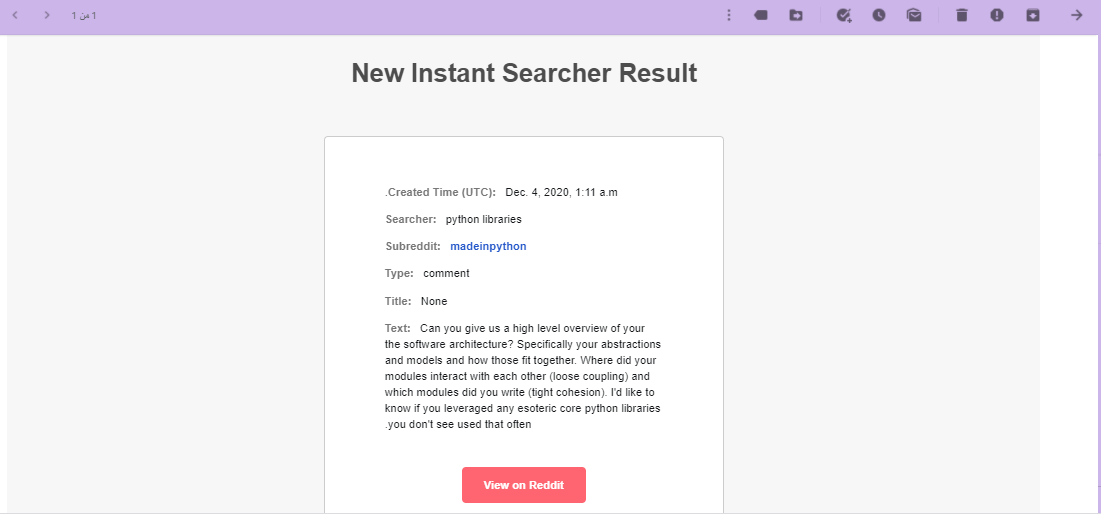Click the comment text paragraph

pos(522,376)
